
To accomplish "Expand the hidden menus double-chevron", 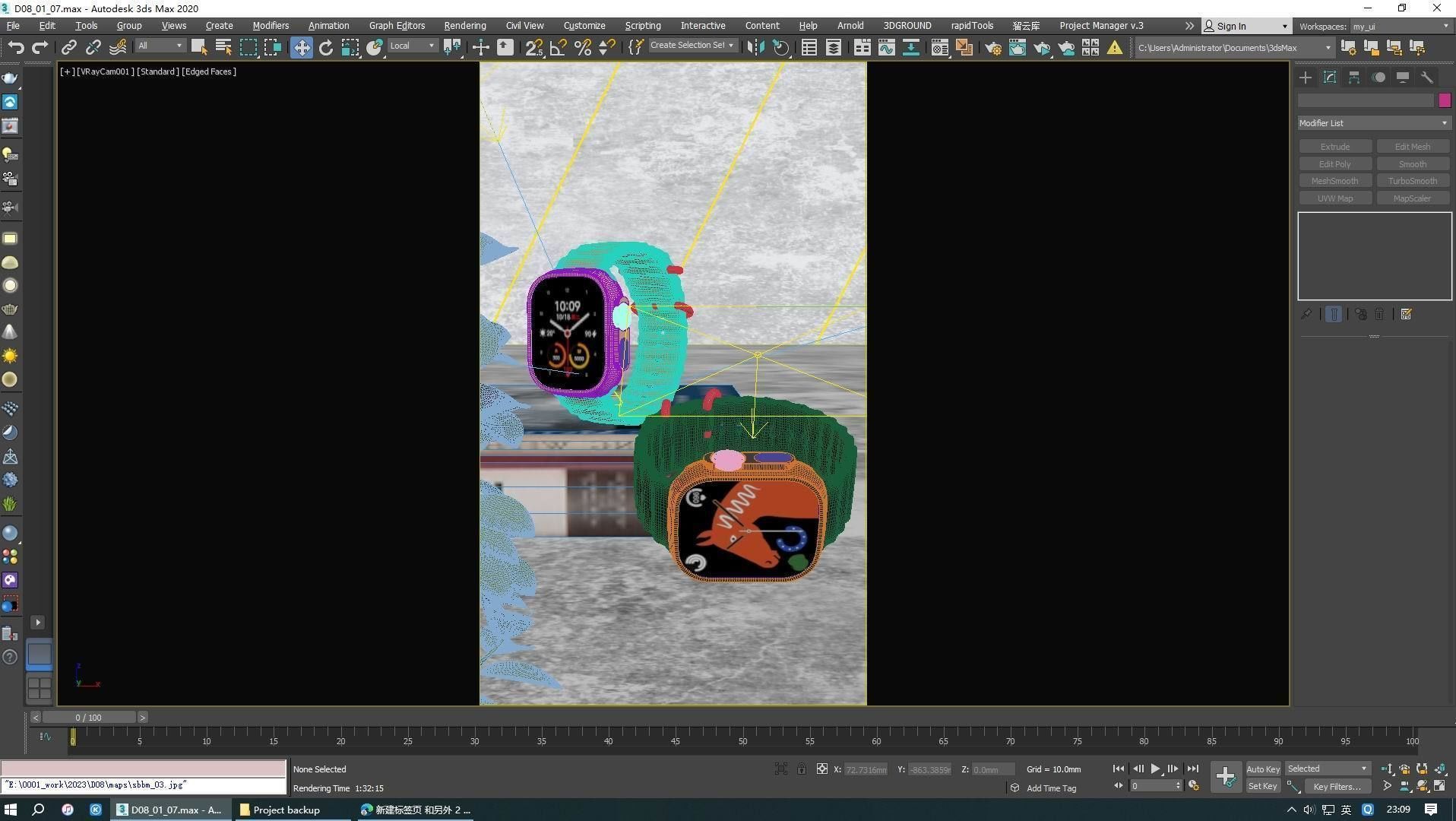I will (1189, 26).
